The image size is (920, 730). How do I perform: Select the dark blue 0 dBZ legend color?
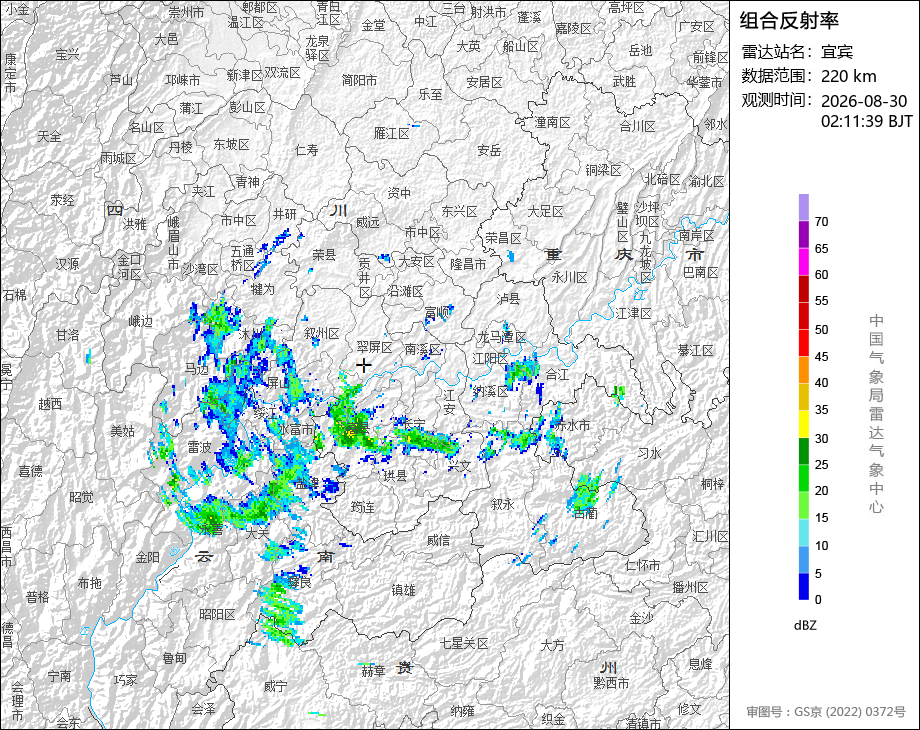[804, 586]
